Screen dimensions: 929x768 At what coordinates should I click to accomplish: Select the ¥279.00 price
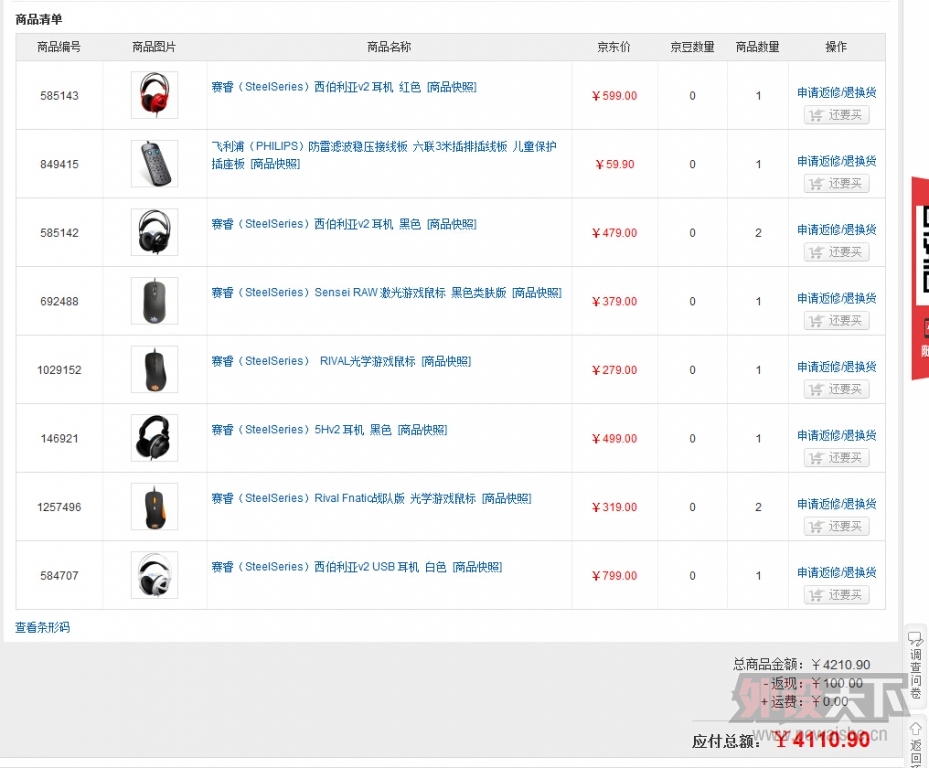click(x=614, y=370)
